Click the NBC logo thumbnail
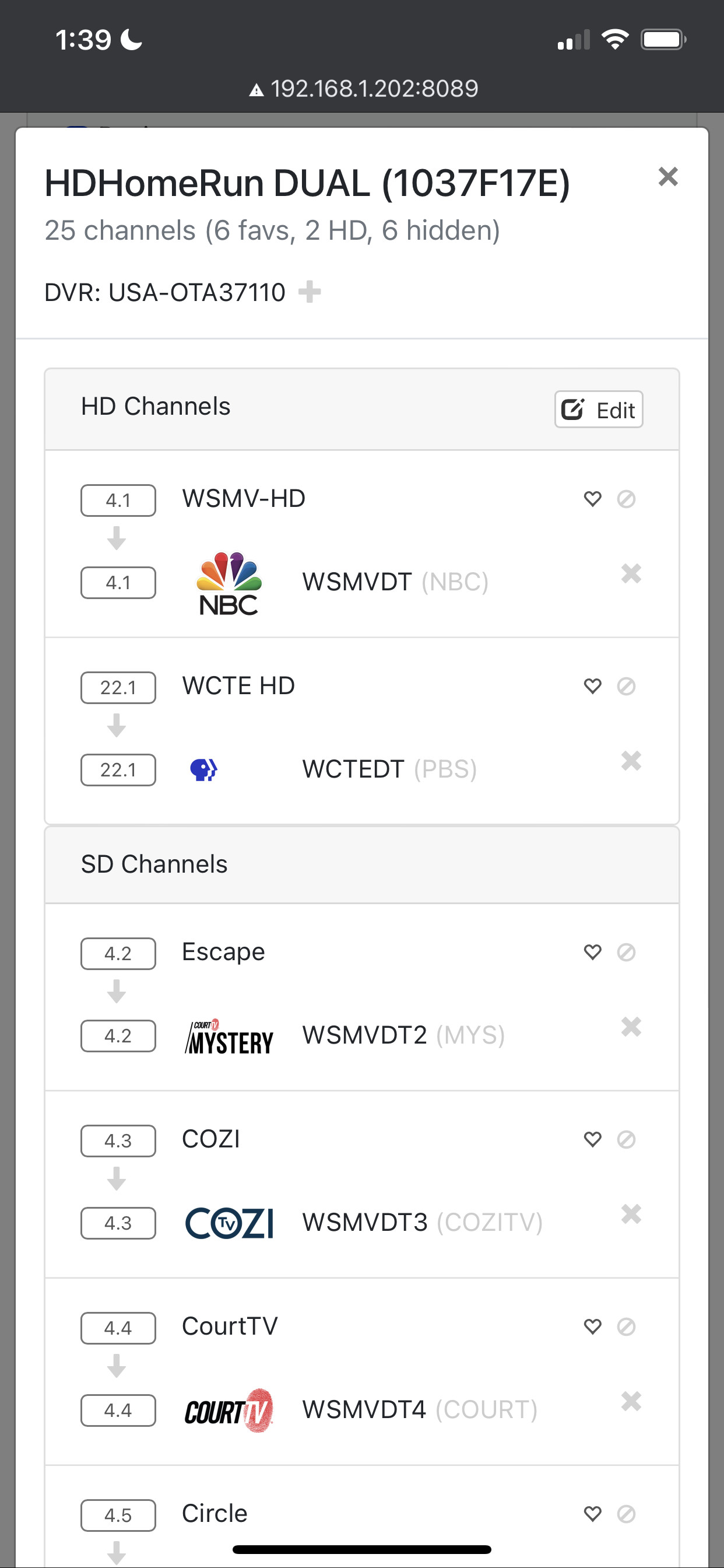Screen dimensions: 724x1568 229,583
